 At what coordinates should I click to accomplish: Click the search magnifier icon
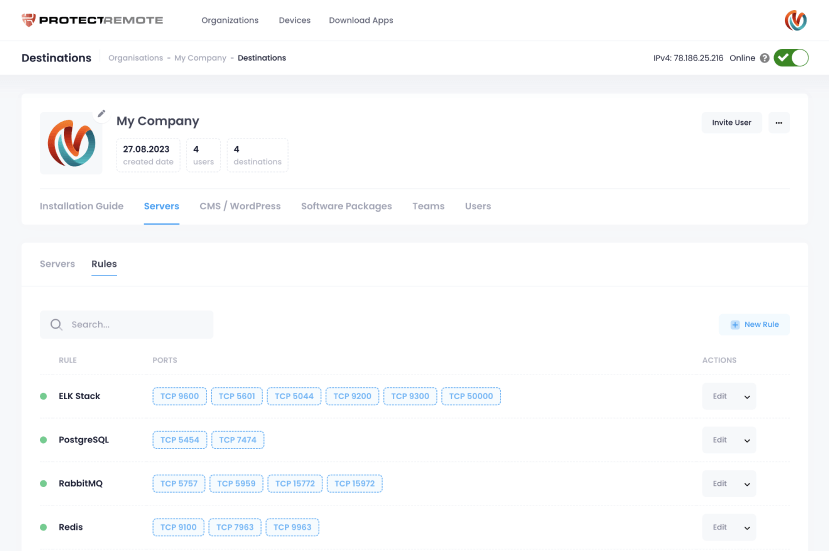(x=57, y=325)
